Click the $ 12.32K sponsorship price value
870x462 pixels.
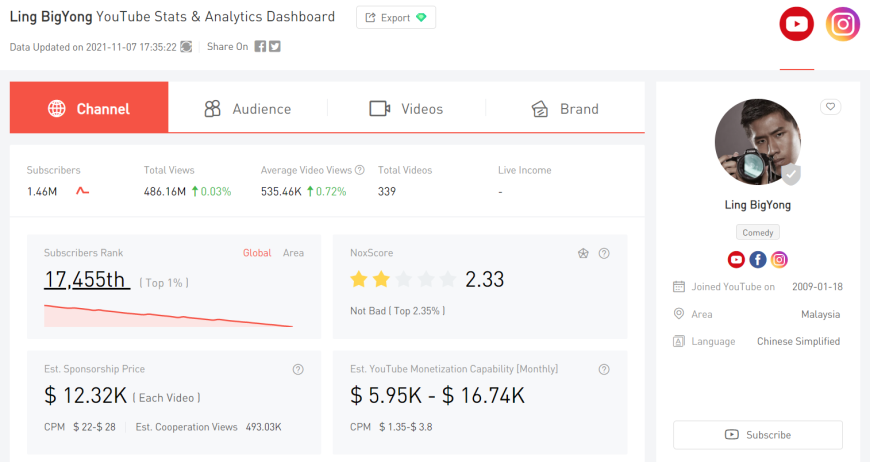[x=85, y=395]
